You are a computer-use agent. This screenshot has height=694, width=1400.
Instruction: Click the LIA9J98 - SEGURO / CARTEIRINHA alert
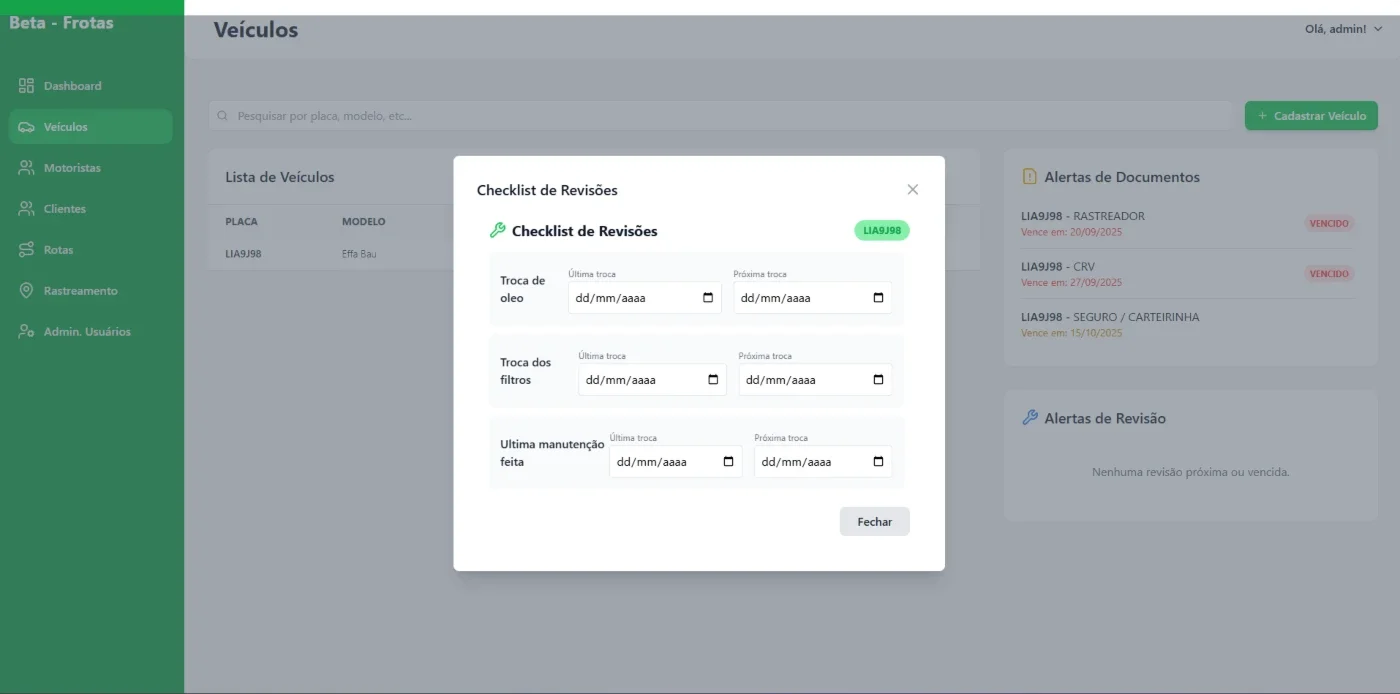tap(1110, 317)
